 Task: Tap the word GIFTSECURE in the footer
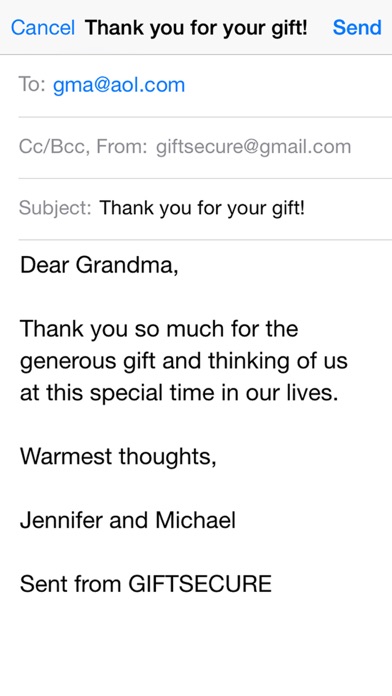tap(200, 584)
